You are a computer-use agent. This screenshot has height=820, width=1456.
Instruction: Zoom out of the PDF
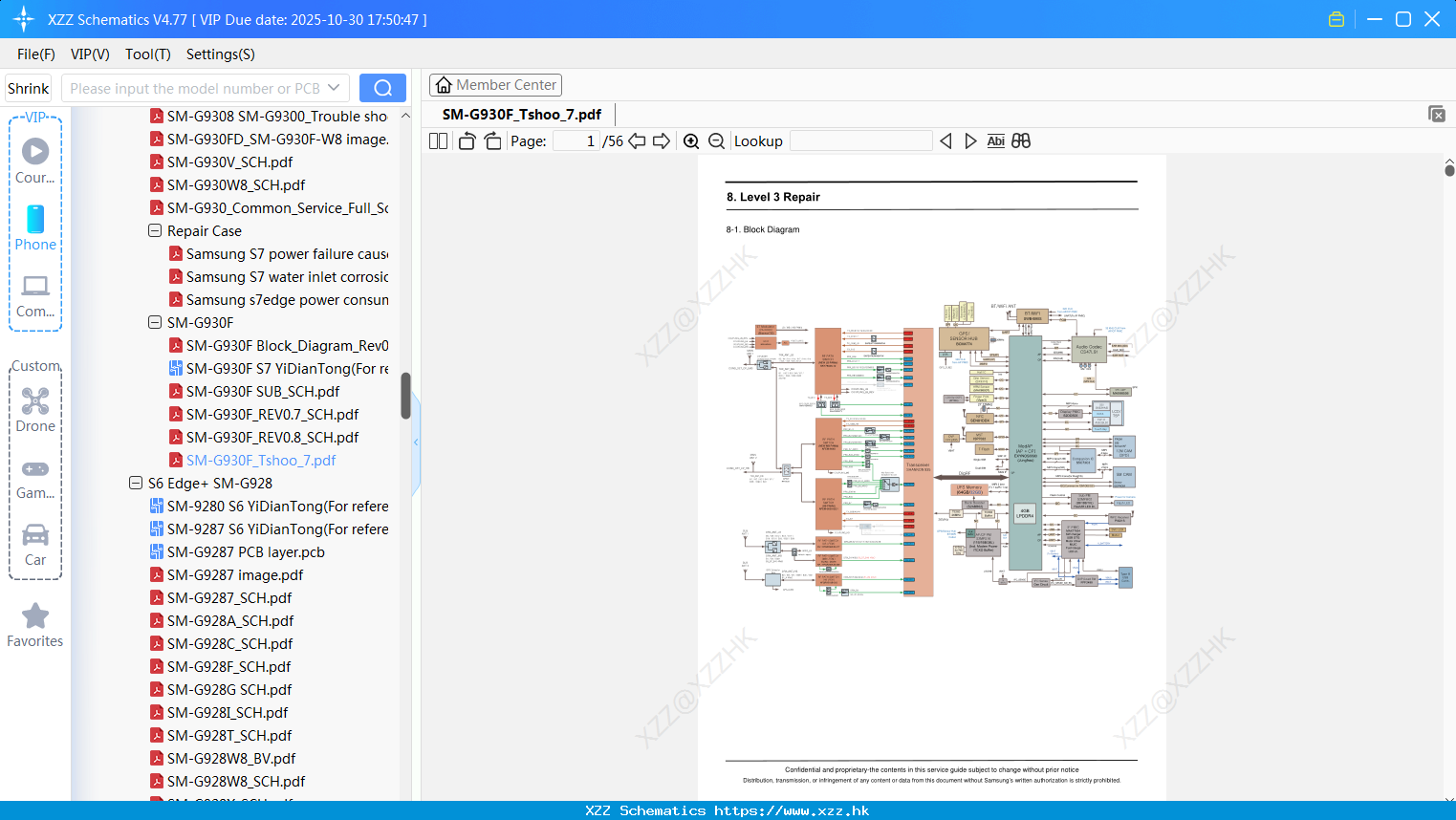[716, 141]
